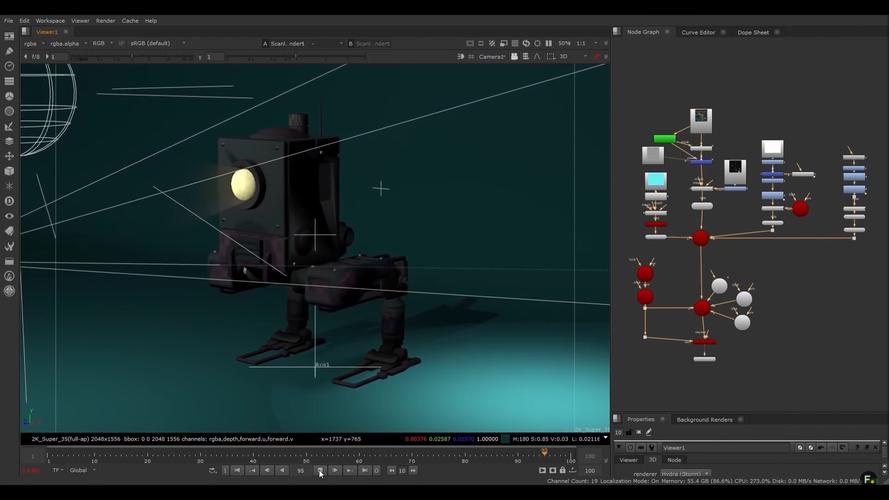The width and height of the screenshot is (889, 500).
Task: Click the timeline playhead marker near 95
Action: click(544, 452)
